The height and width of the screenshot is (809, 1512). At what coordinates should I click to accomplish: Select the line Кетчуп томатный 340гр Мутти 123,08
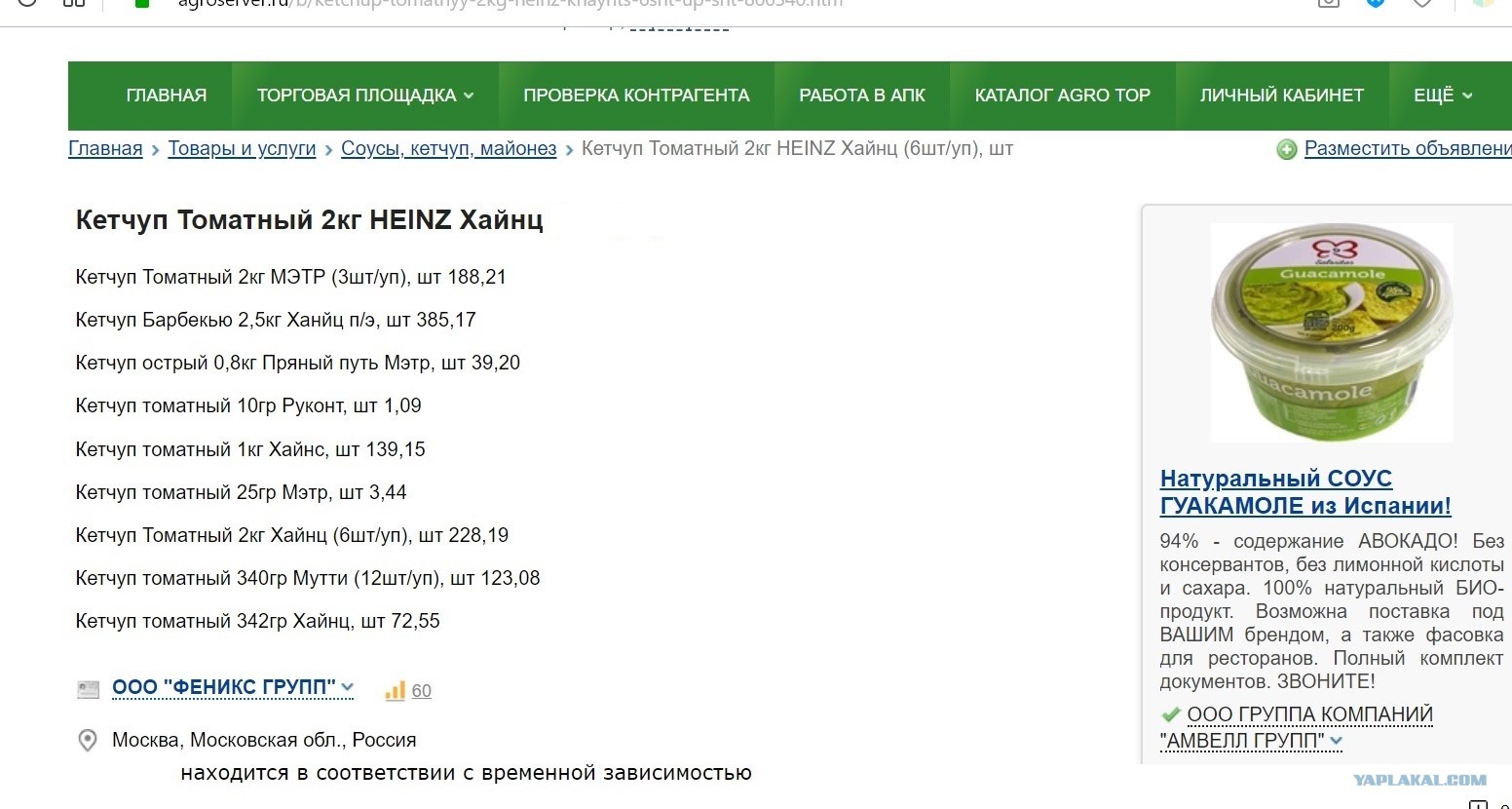[308, 578]
